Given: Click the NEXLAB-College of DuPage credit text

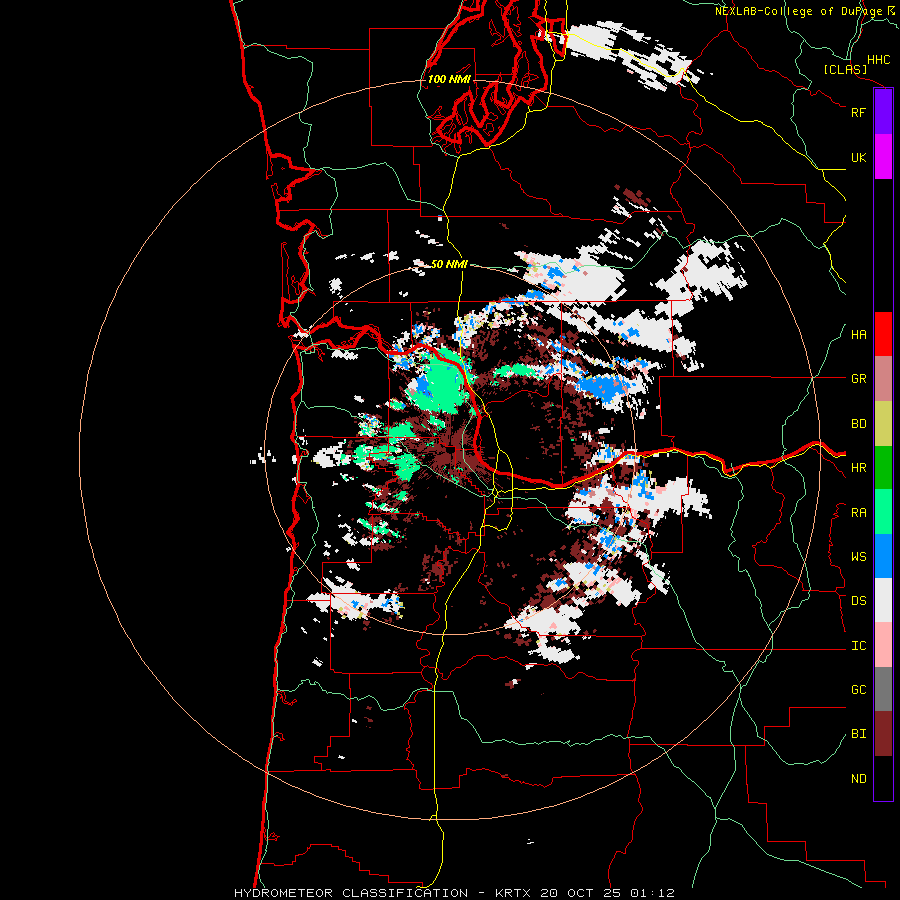Looking at the screenshot, I should coord(798,11).
